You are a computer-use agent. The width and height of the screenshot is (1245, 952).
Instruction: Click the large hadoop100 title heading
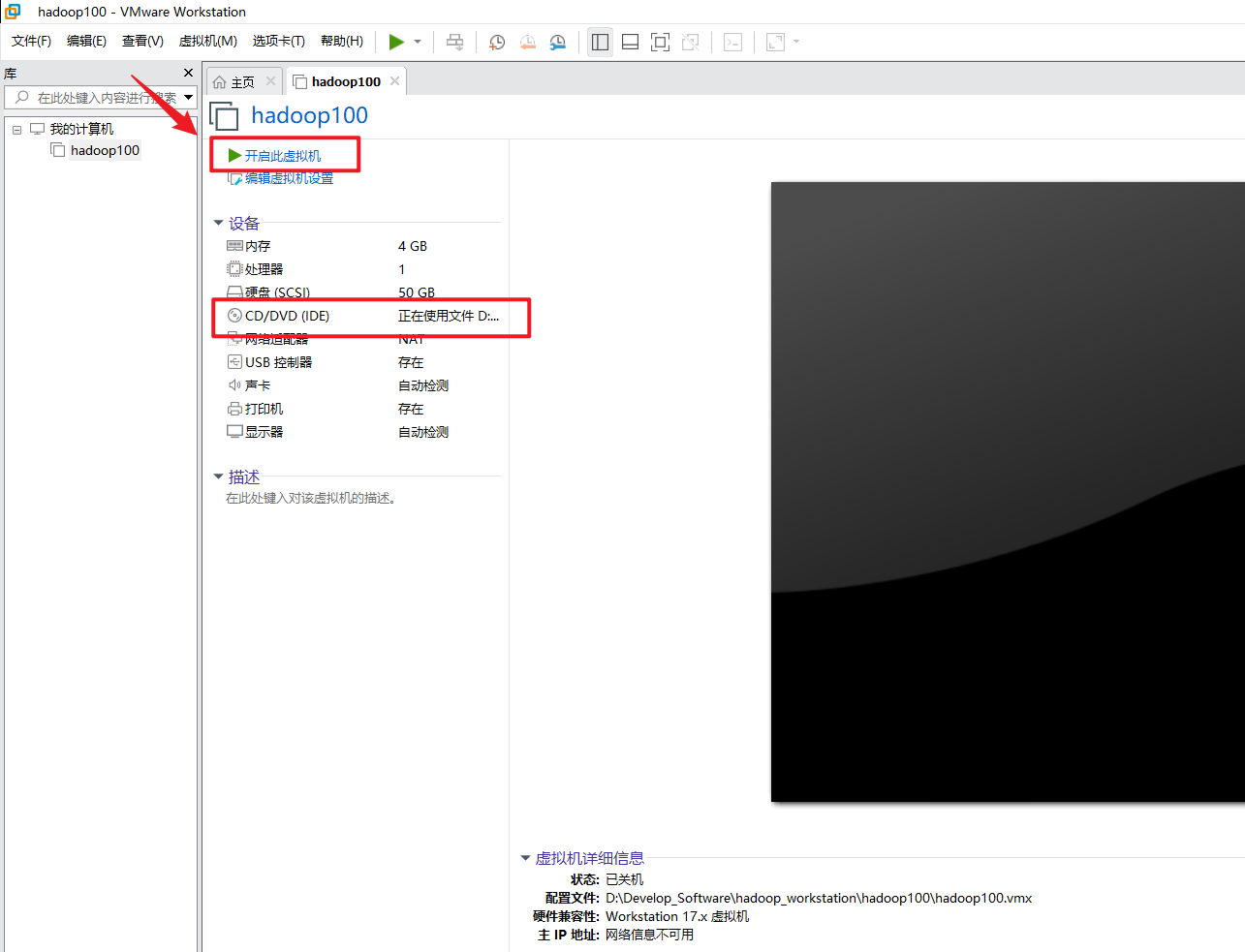click(310, 115)
